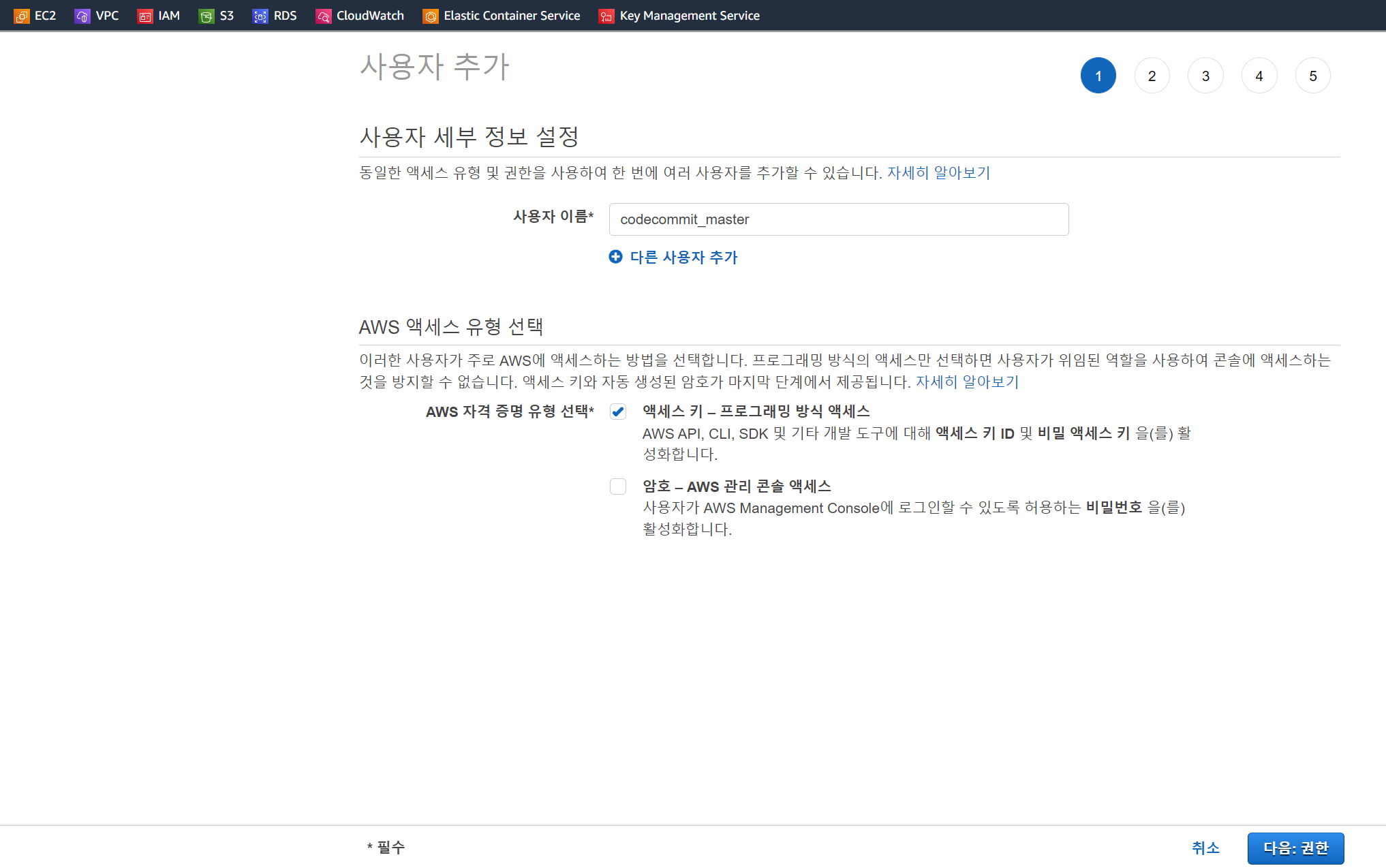Click the EC2 service icon in the favorites bar
Image resolution: width=1386 pixels, height=868 pixels.
(x=22, y=16)
